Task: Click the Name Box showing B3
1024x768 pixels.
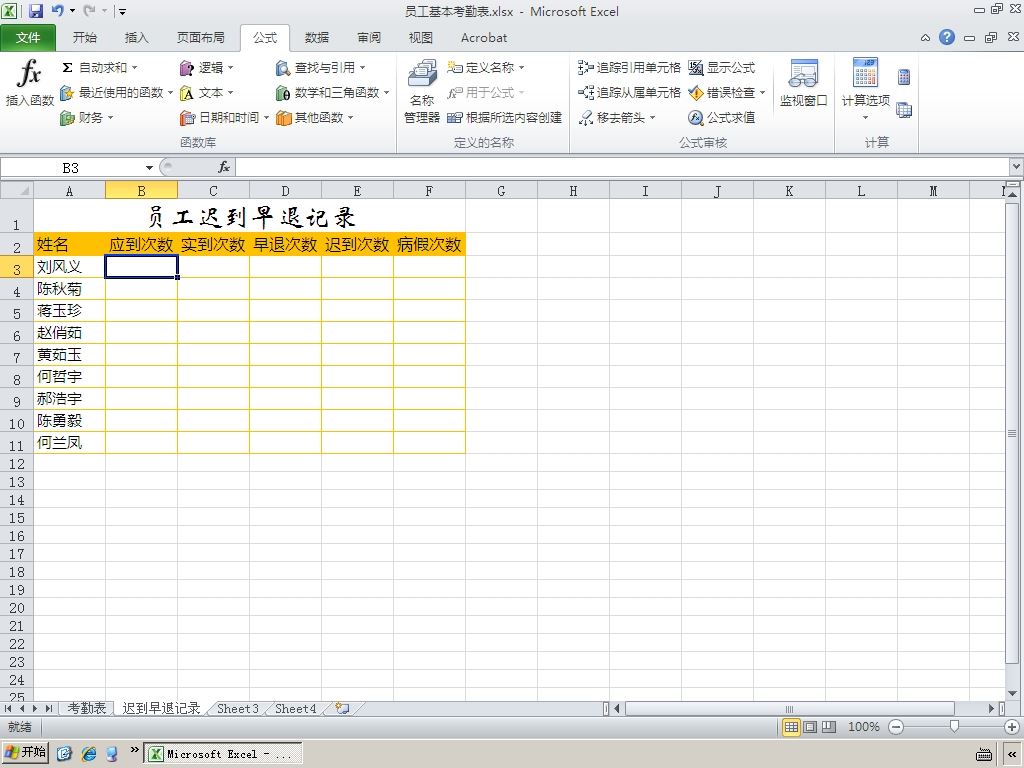Action: coord(71,168)
